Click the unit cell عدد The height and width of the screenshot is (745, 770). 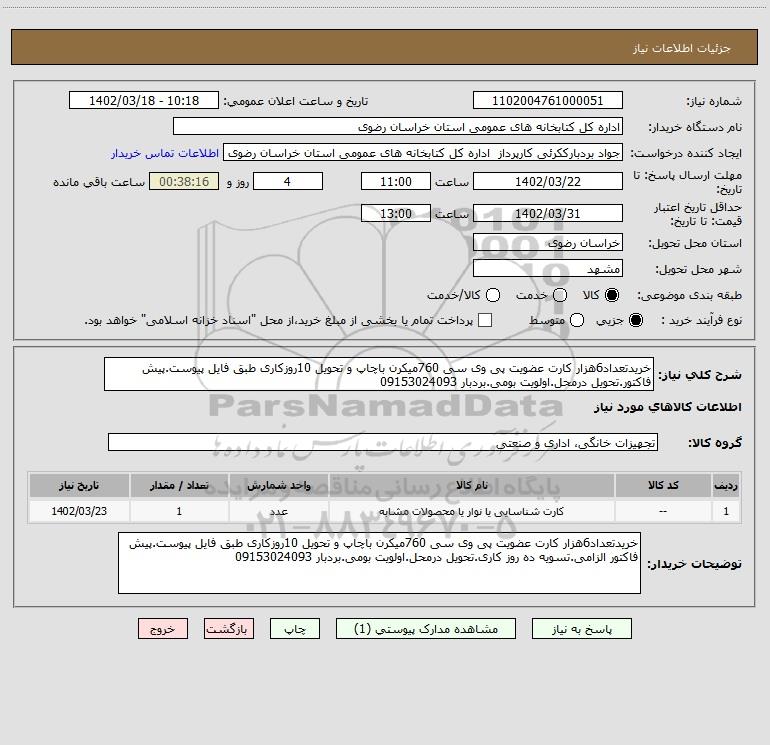click(x=278, y=511)
